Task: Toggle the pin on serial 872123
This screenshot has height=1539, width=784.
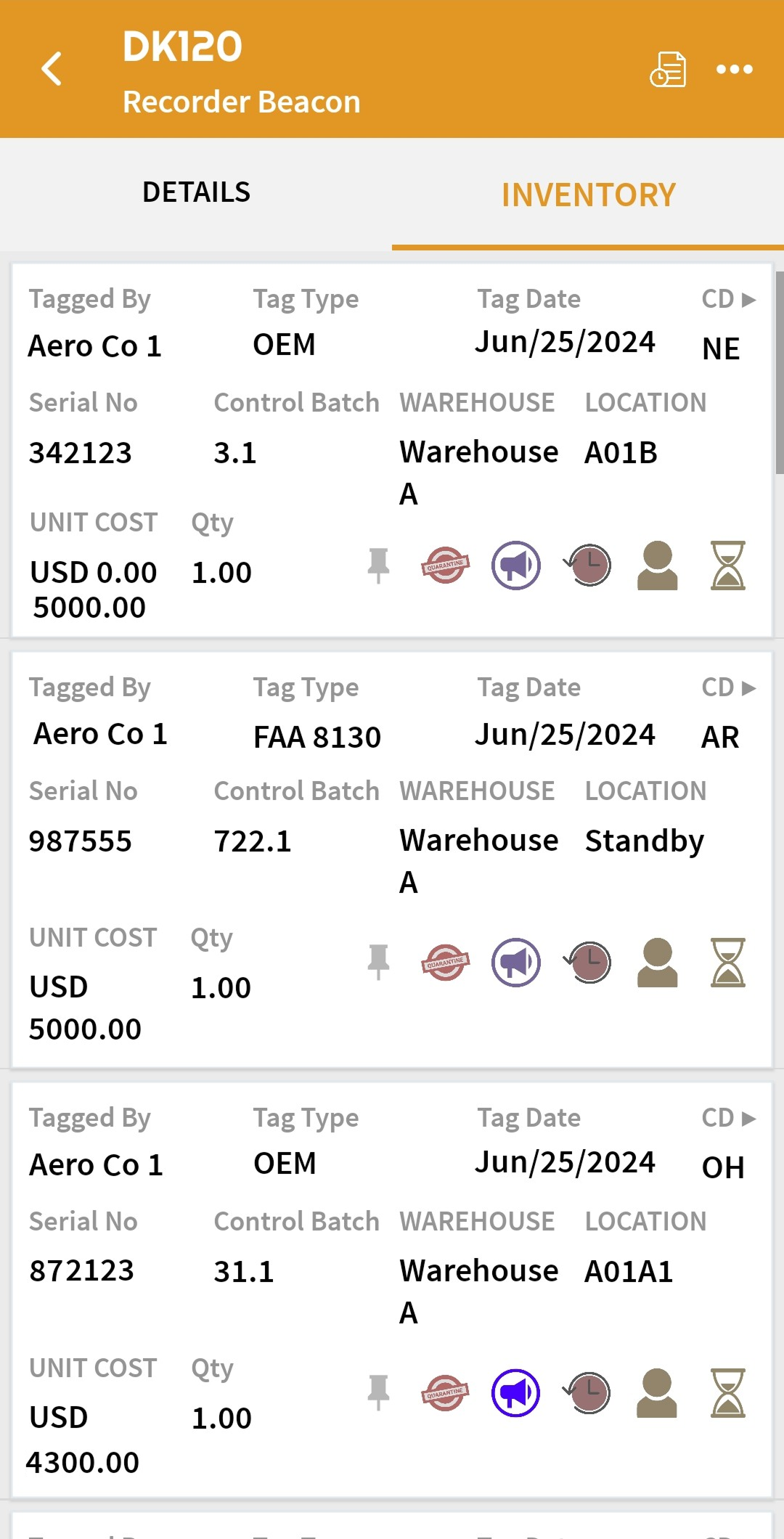Action: (378, 1392)
